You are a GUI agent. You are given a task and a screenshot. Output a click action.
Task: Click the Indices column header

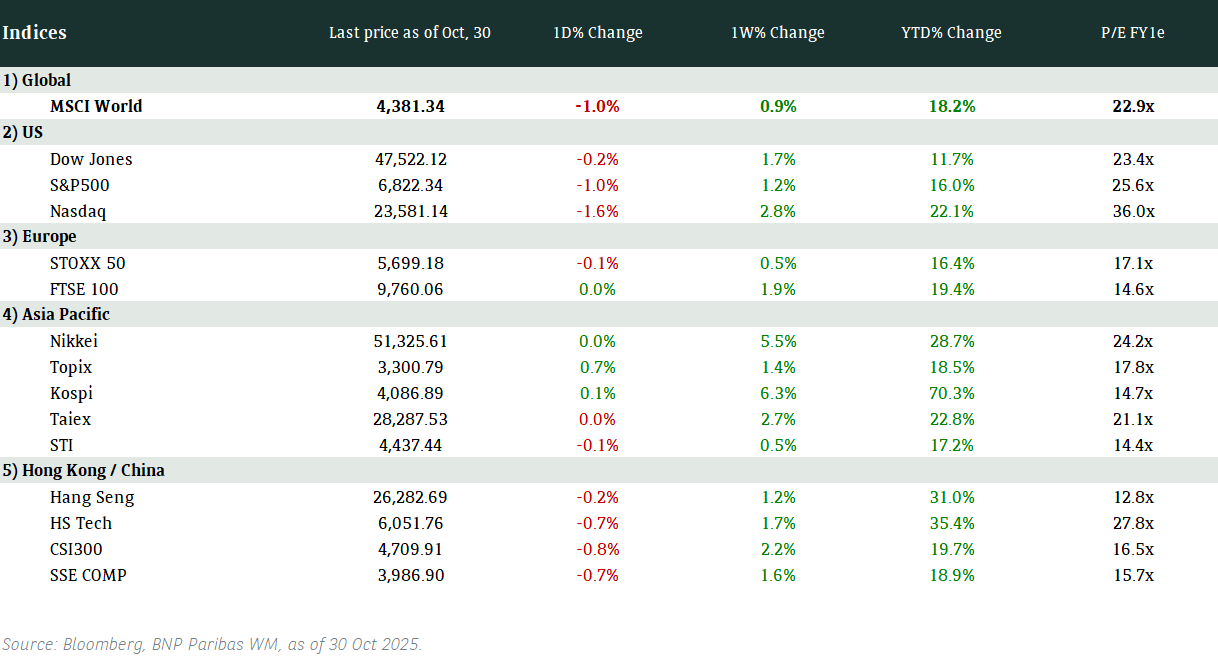(35, 33)
